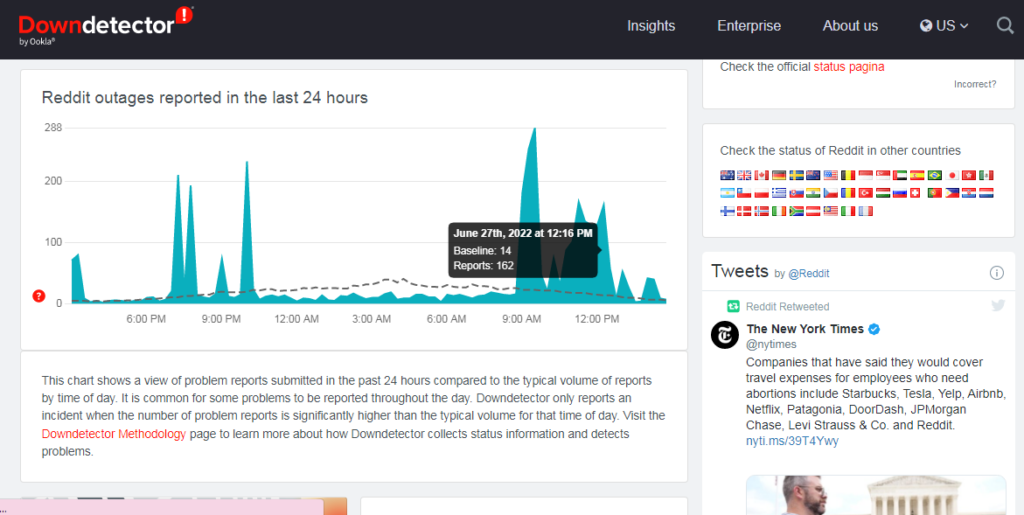The height and width of the screenshot is (515, 1024).
Task: Open the Tweets widget info icon
Action: click(x=997, y=273)
